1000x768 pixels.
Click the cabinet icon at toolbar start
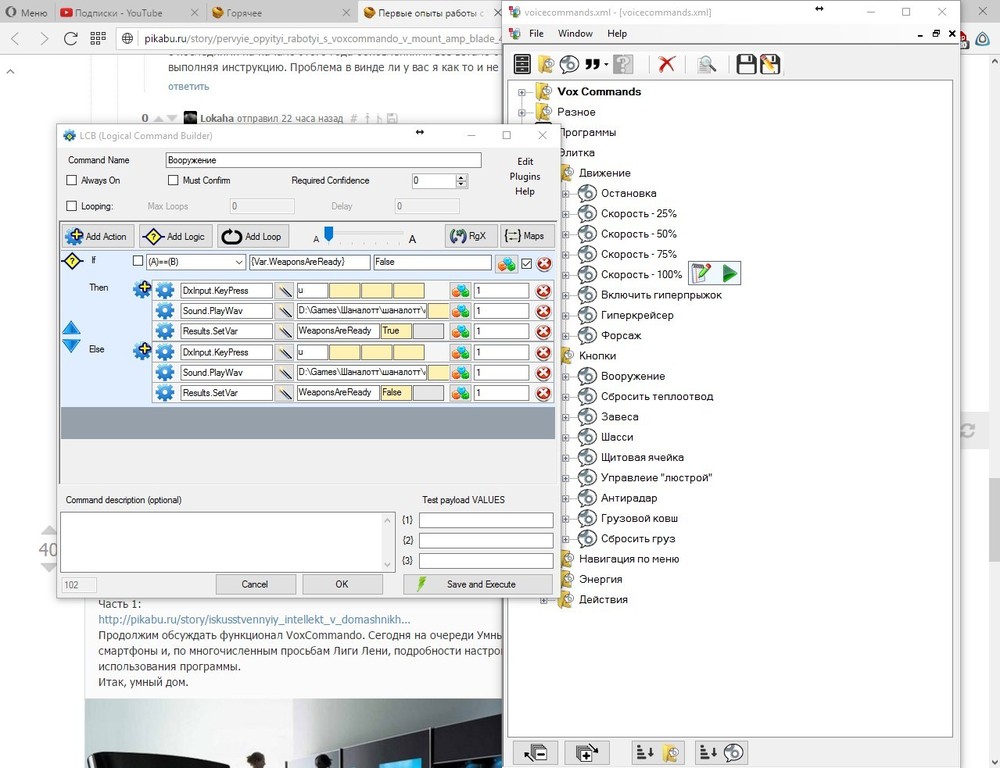point(522,64)
